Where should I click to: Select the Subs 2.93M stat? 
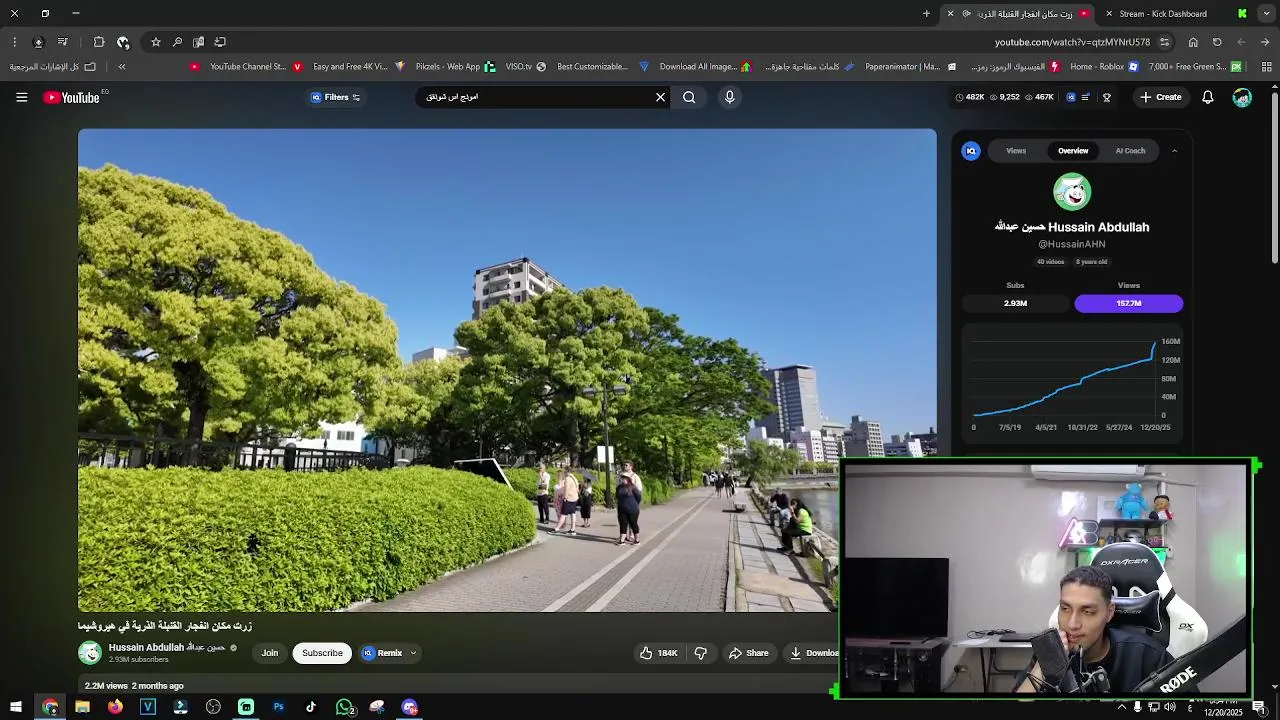(x=1015, y=303)
